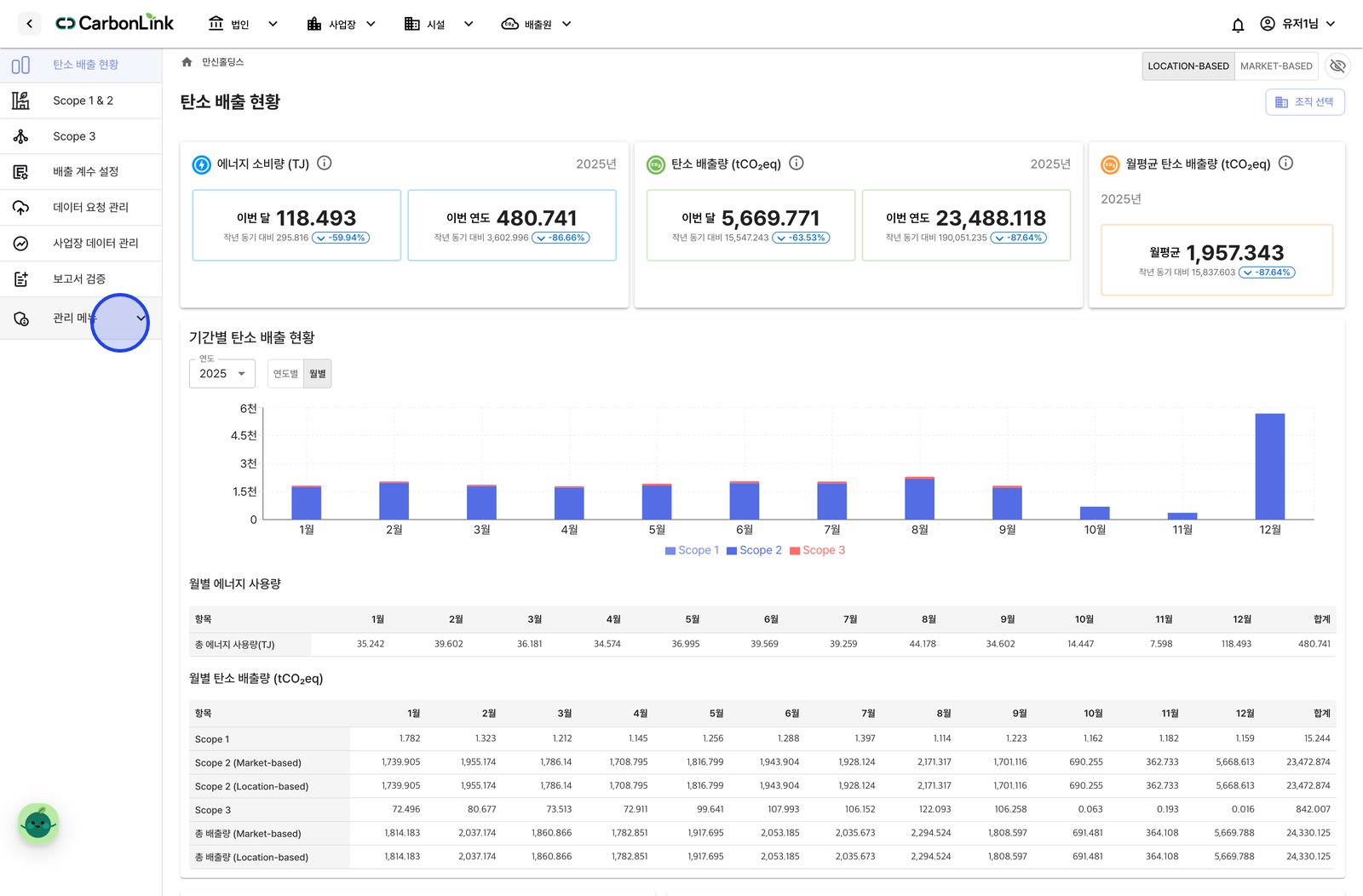
Task: Click info icon beside 월평균 탄소 배출량
Action: coord(1286,163)
